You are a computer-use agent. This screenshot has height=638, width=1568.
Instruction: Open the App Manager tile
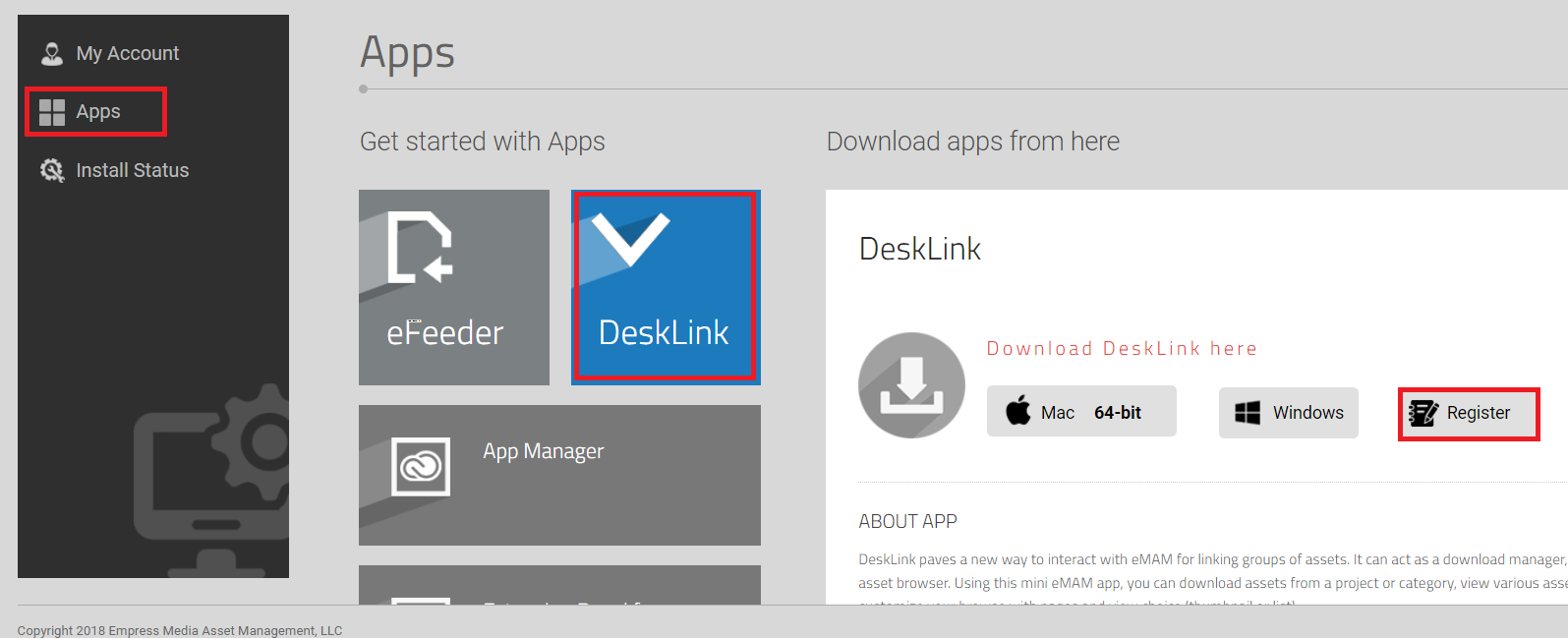coord(559,475)
